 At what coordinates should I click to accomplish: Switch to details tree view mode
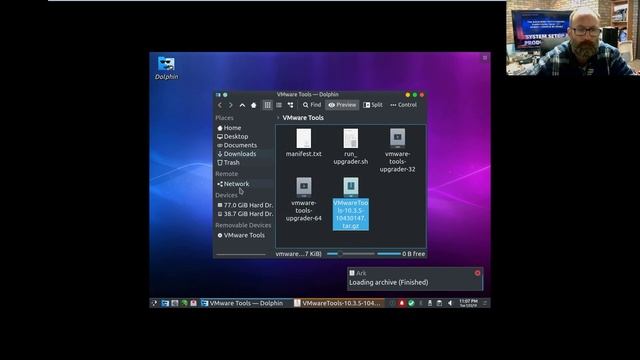[290, 105]
